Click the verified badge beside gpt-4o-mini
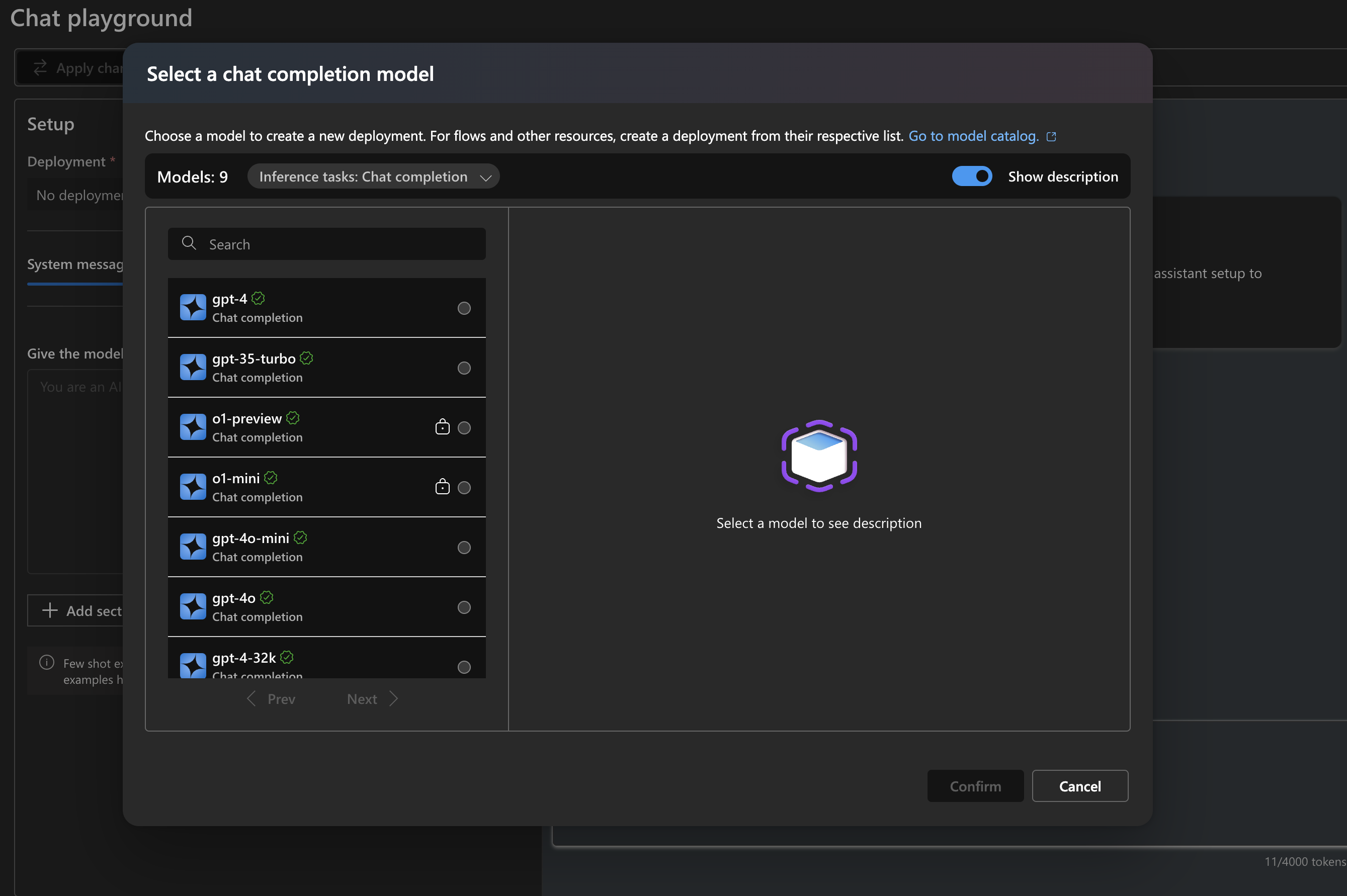The image size is (1347, 896). pyautogui.click(x=300, y=537)
